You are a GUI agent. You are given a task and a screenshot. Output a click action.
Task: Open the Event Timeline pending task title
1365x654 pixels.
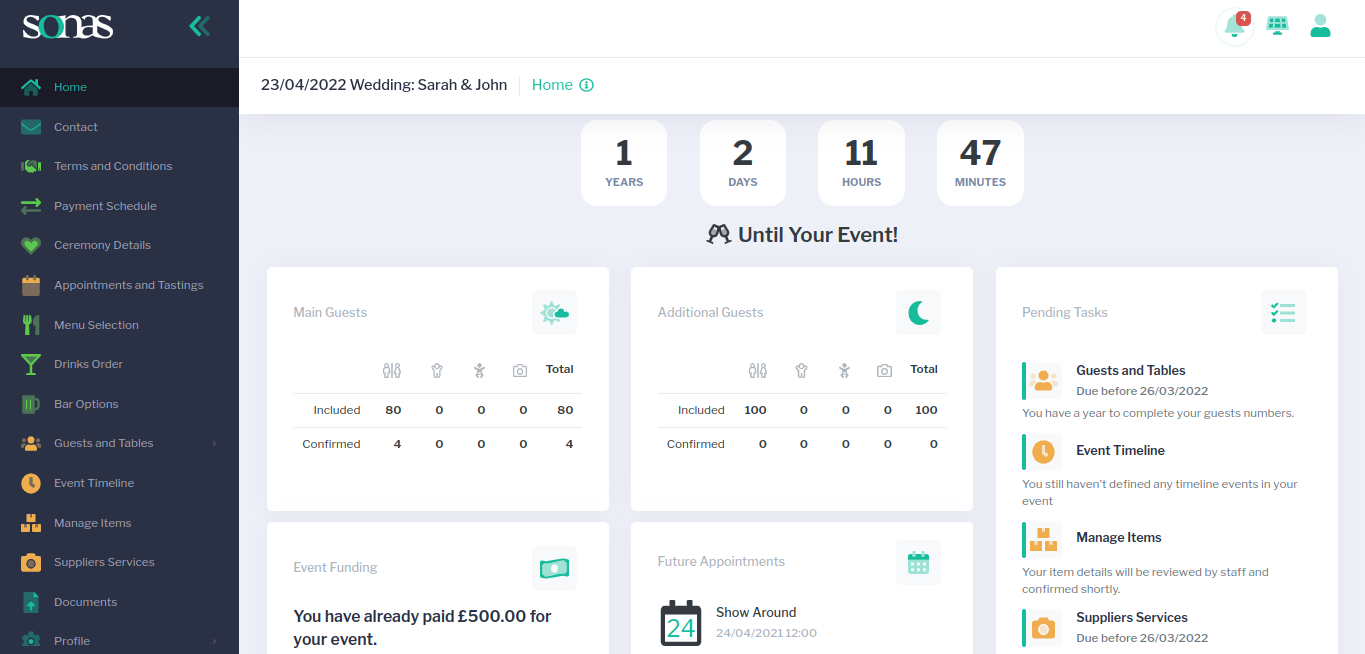coord(1120,451)
